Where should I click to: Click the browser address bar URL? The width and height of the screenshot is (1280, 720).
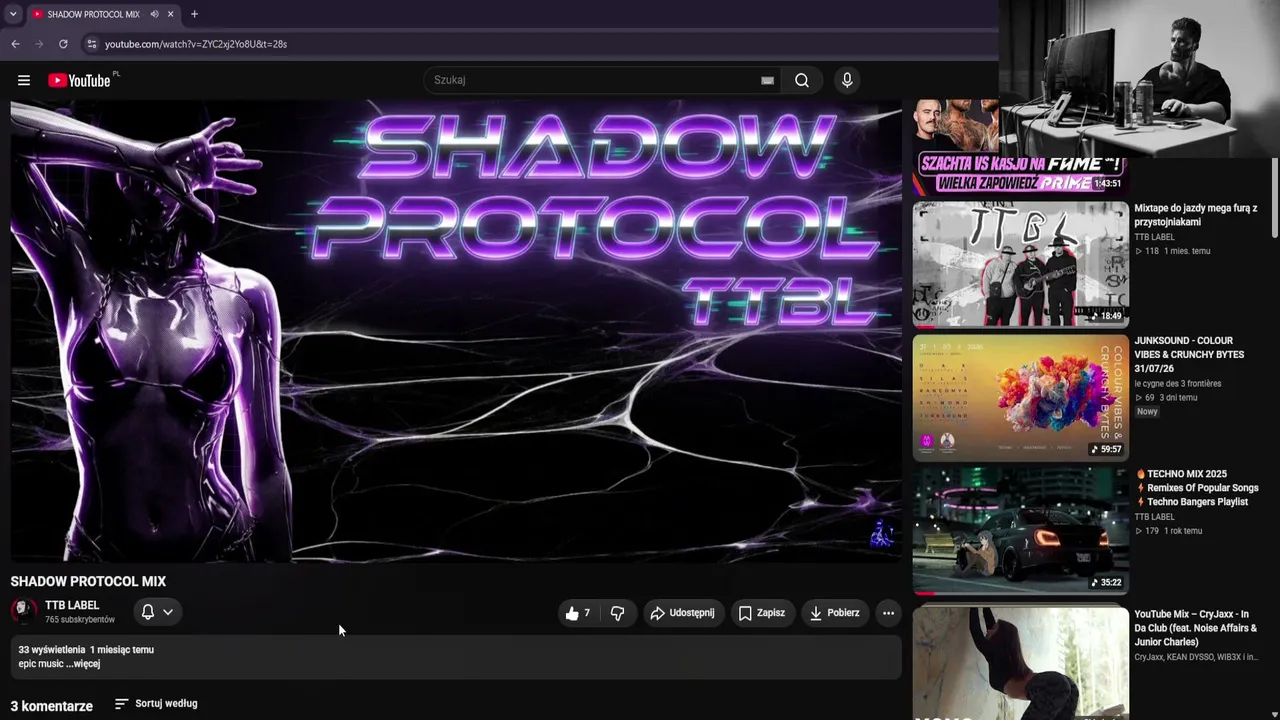(196, 44)
